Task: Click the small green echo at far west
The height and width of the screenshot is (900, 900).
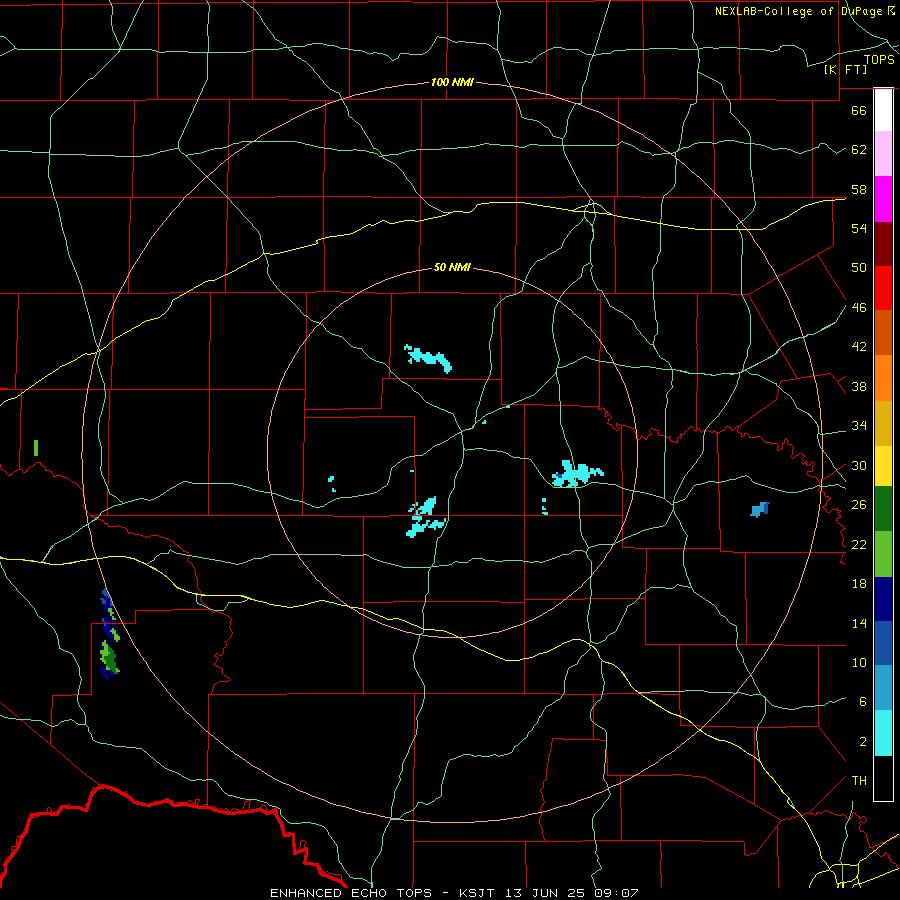Action: [36, 448]
